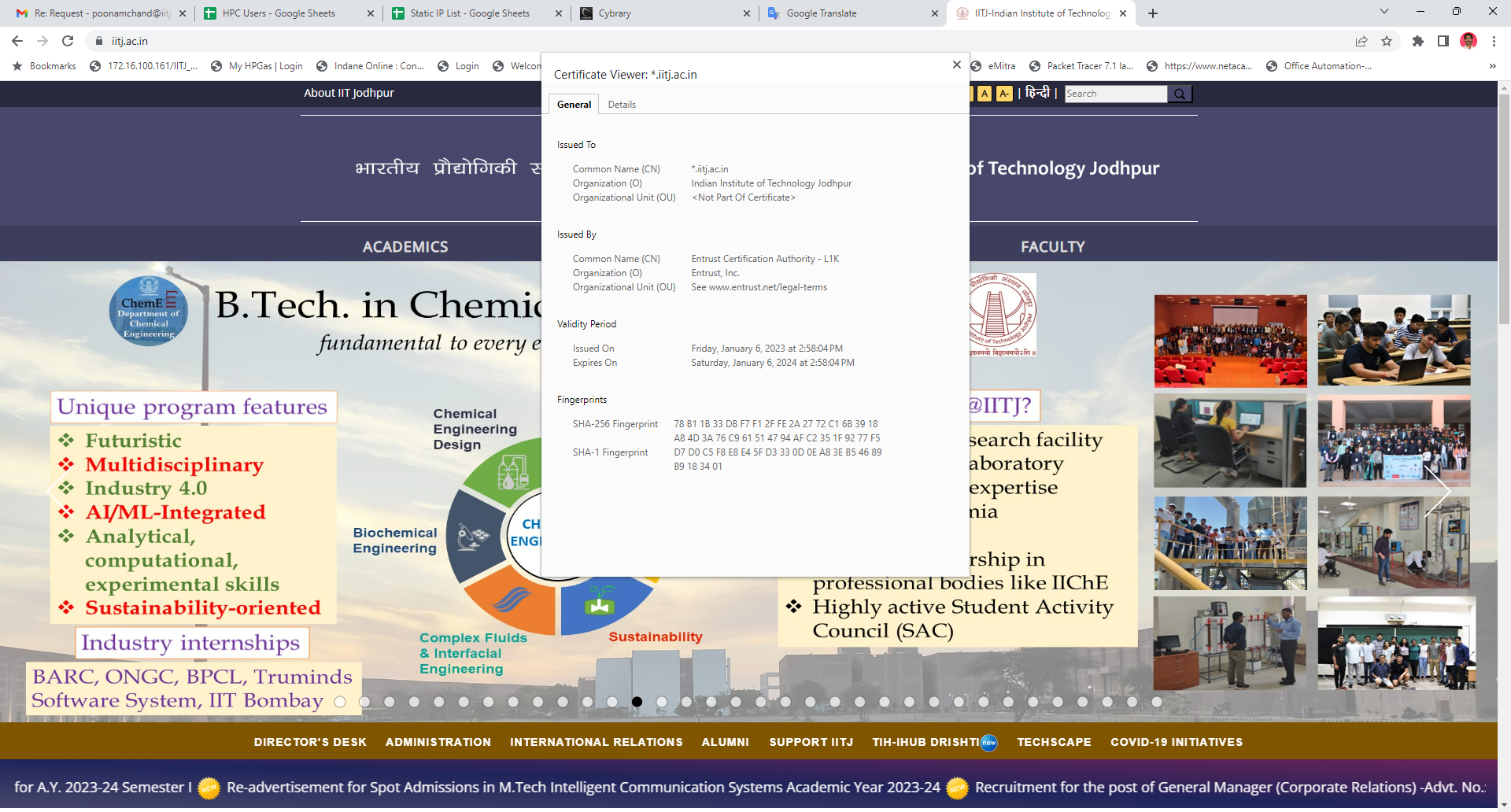Click the padlock site info icon
1511x812 pixels.
99,41
